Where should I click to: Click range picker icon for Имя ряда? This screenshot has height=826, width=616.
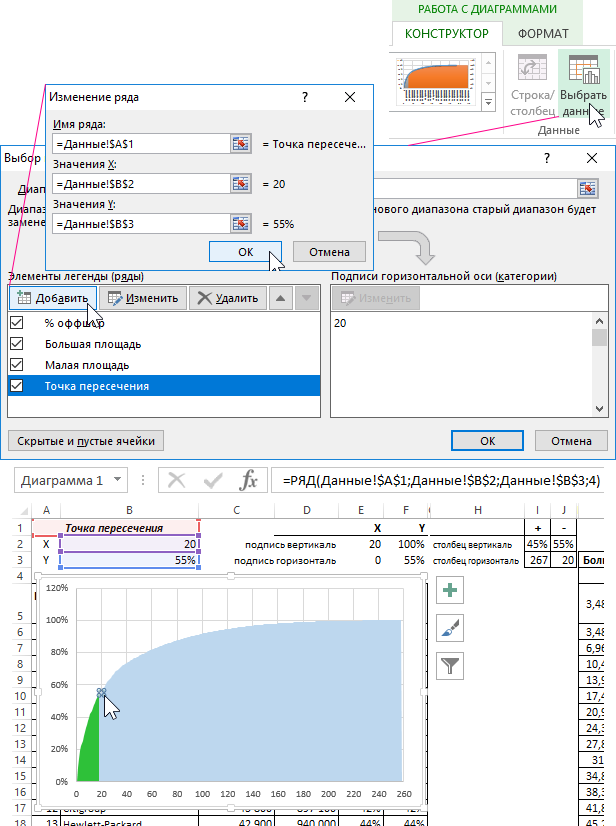(241, 144)
